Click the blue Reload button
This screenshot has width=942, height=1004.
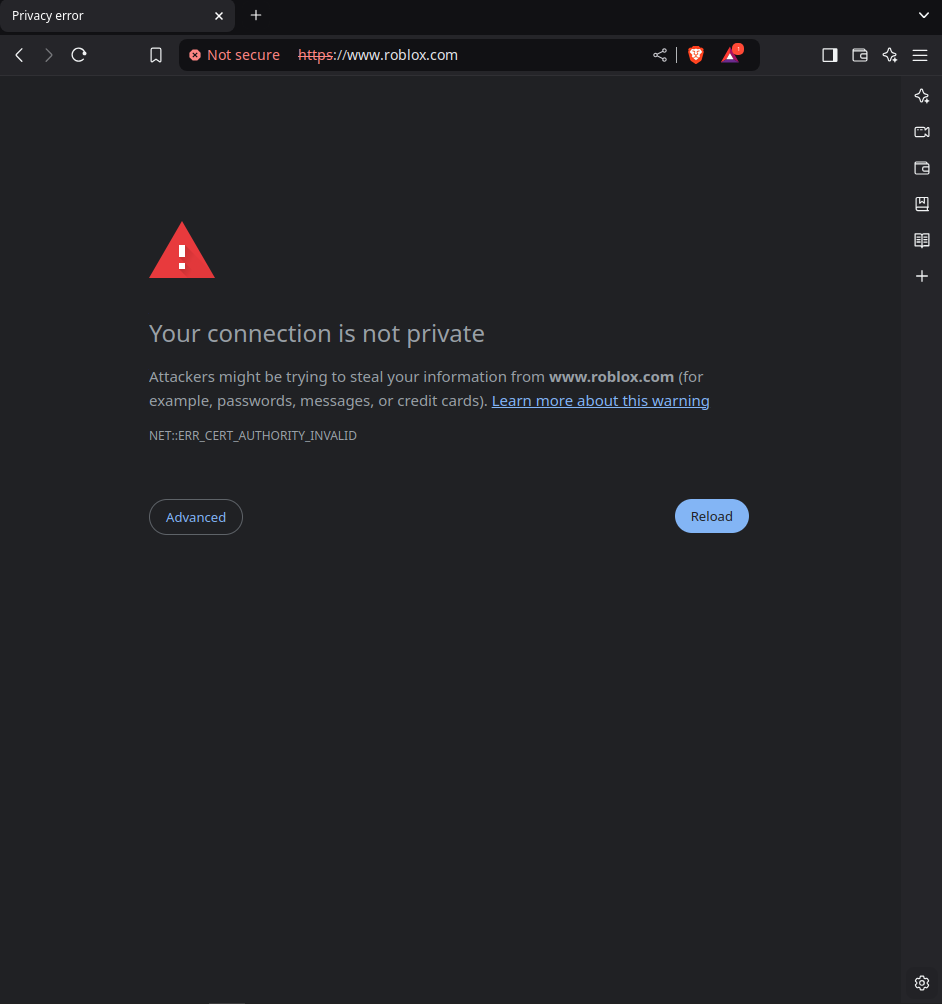pyautogui.click(x=711, y=516)
